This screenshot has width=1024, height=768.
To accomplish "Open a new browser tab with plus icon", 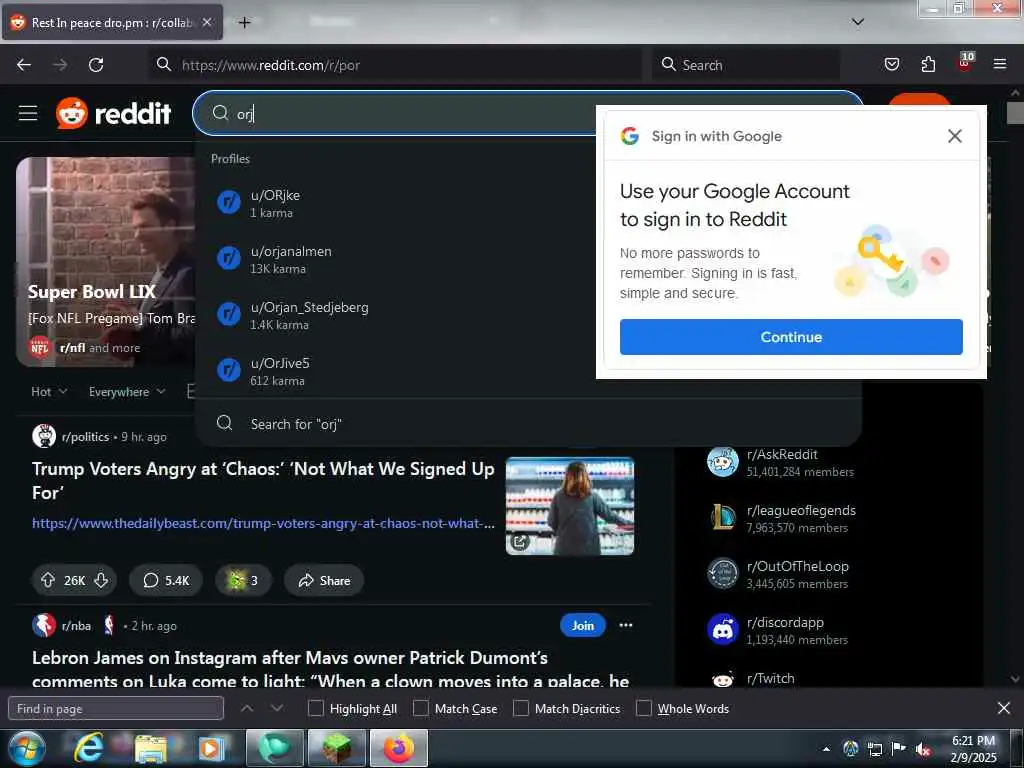I will (244, 23).
